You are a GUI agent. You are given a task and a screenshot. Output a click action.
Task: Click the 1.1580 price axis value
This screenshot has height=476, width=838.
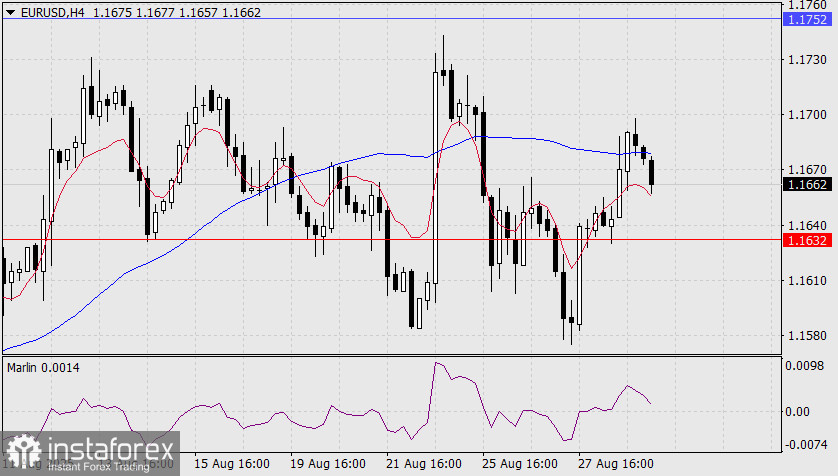coord(808,336)
